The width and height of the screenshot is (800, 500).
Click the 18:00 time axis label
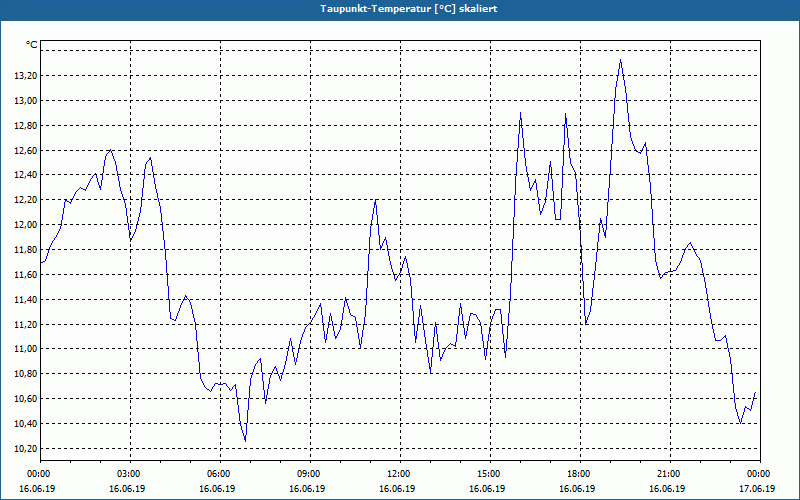pyautogui.click(x=580, y=474)
